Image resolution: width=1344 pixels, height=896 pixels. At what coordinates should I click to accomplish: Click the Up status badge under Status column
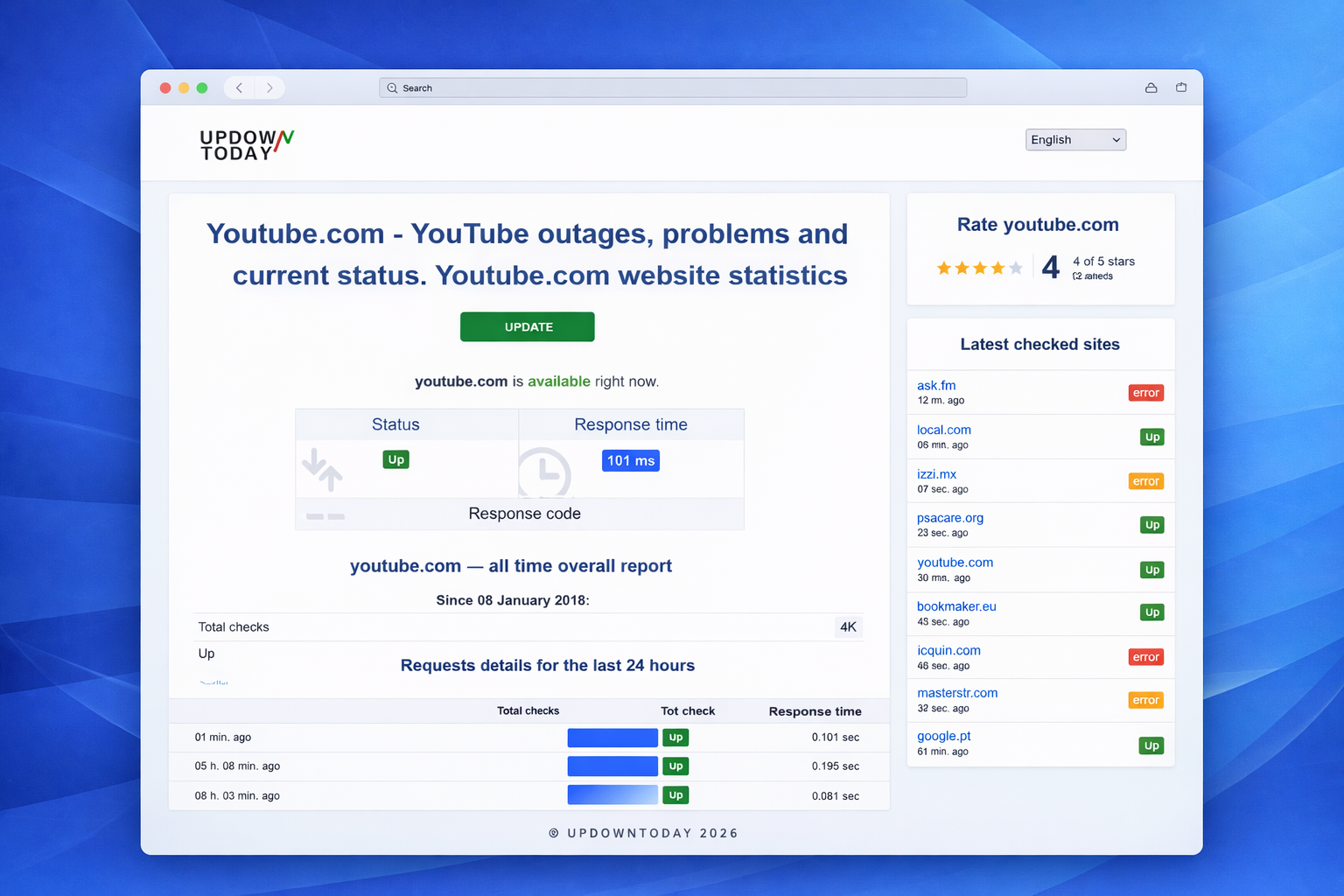pyautogui.click(x=395, y=458)
